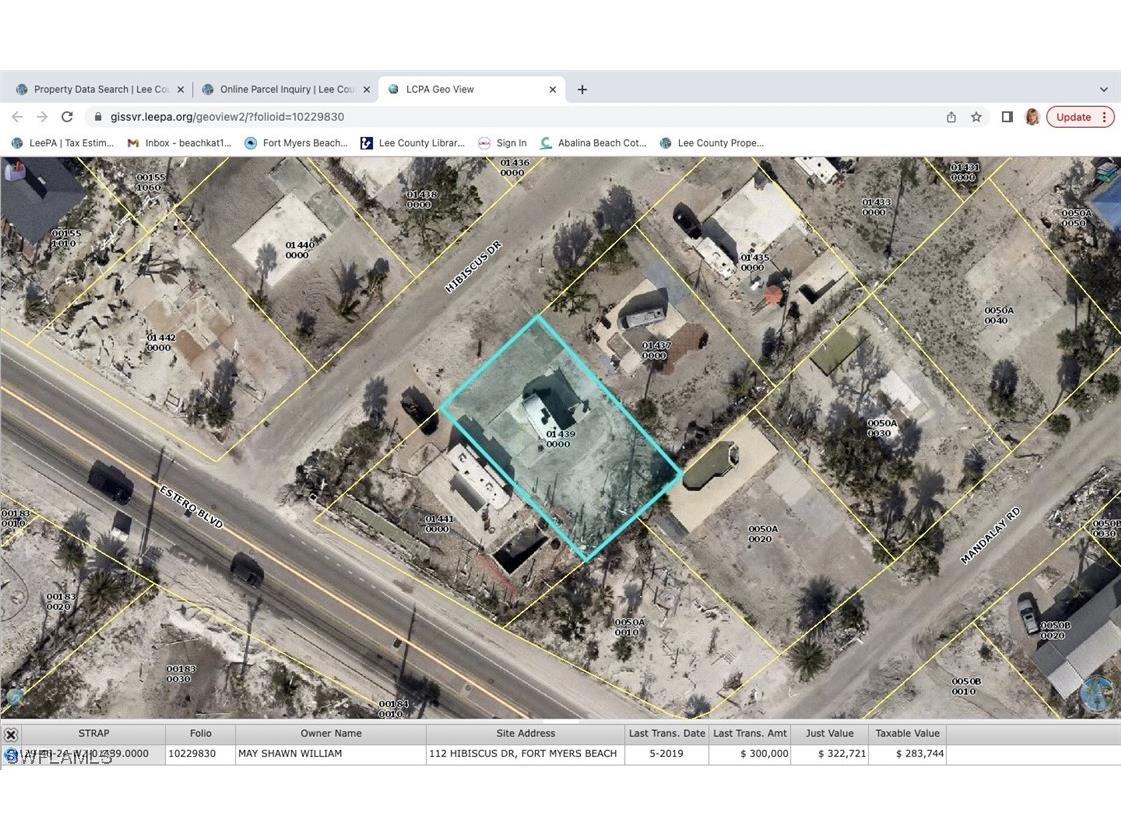Viewport: 1121px width, 840px height.
Task: Click the Folio column header
Action: point(200,733)
